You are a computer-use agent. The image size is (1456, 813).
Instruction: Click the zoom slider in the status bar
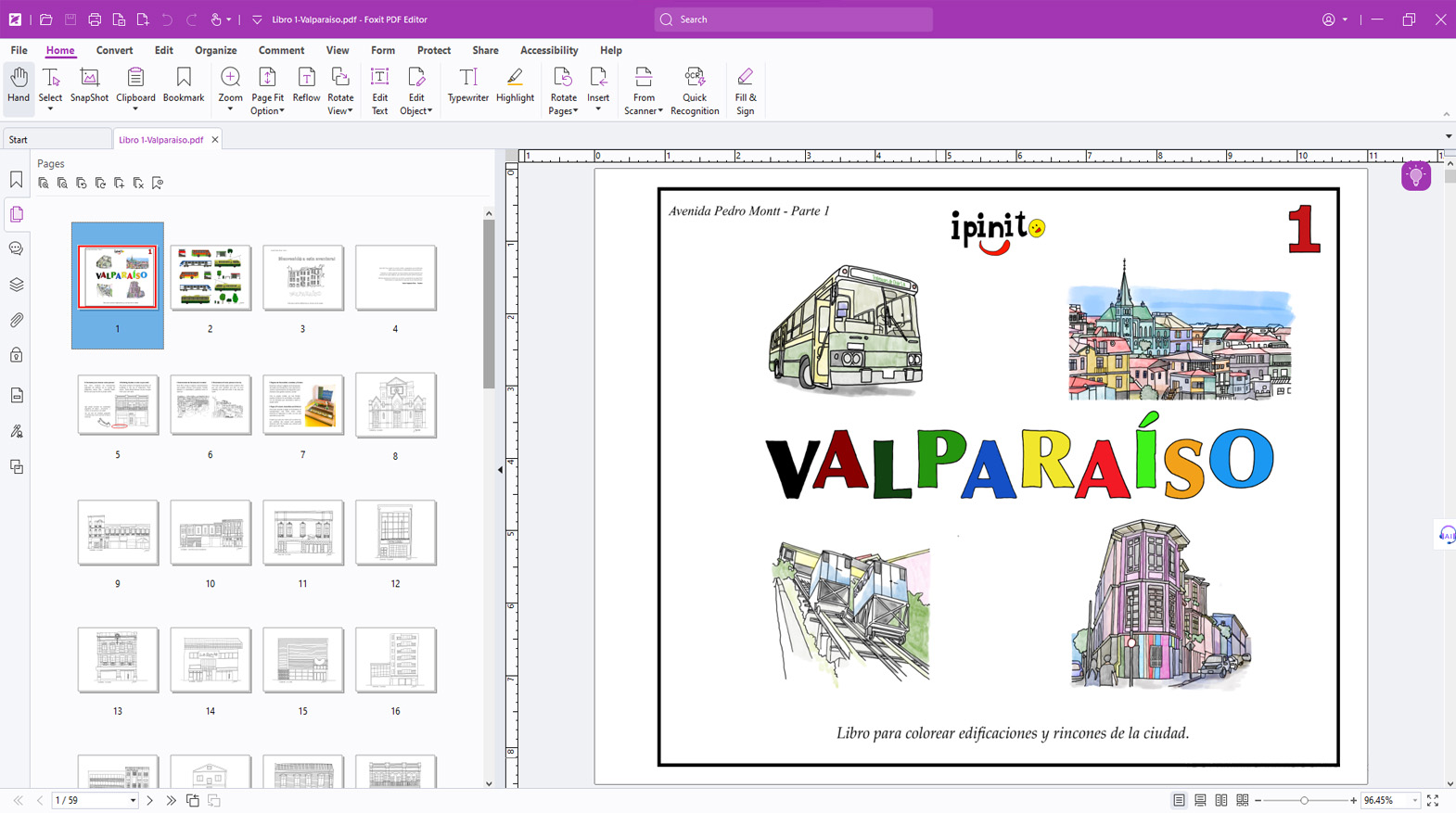click(1304, 800)
